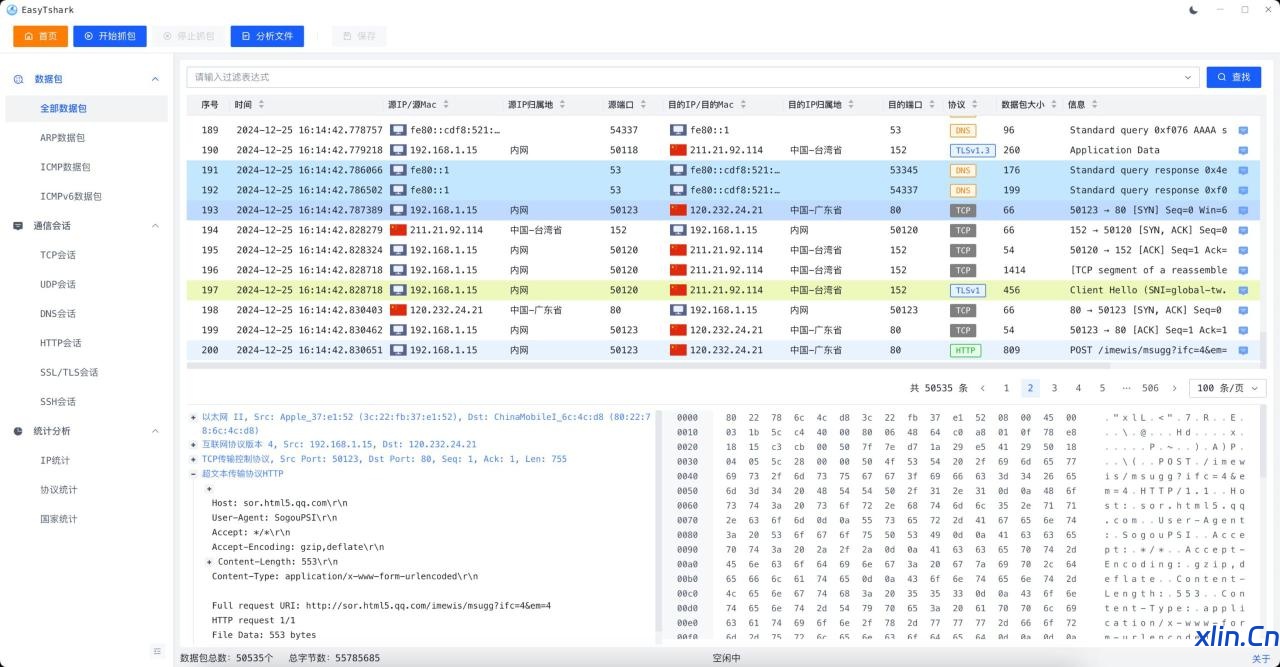The width and height of the screenshot is (1280, 667).
Task: Click the comment icon on row 200
Action: tap(1243, 350)
